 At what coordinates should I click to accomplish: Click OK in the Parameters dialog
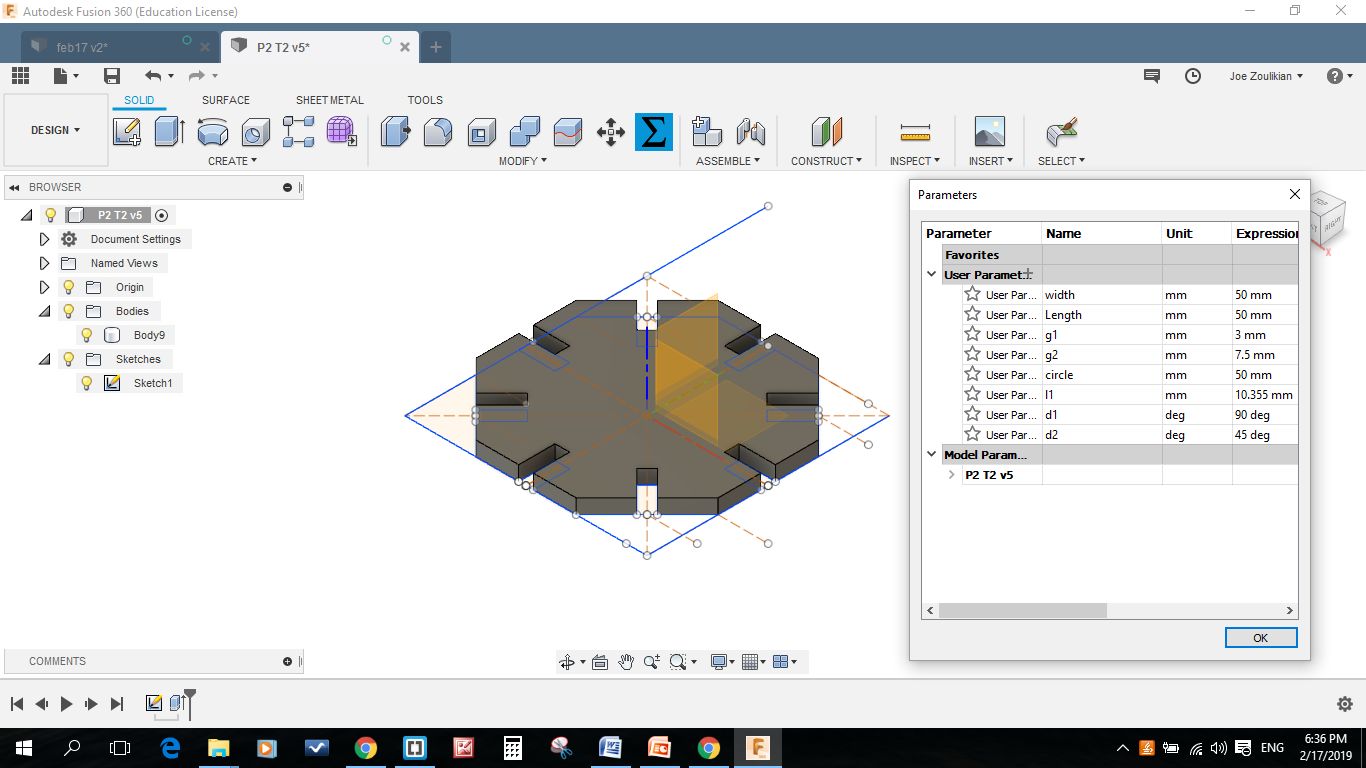coord(1261,638)
